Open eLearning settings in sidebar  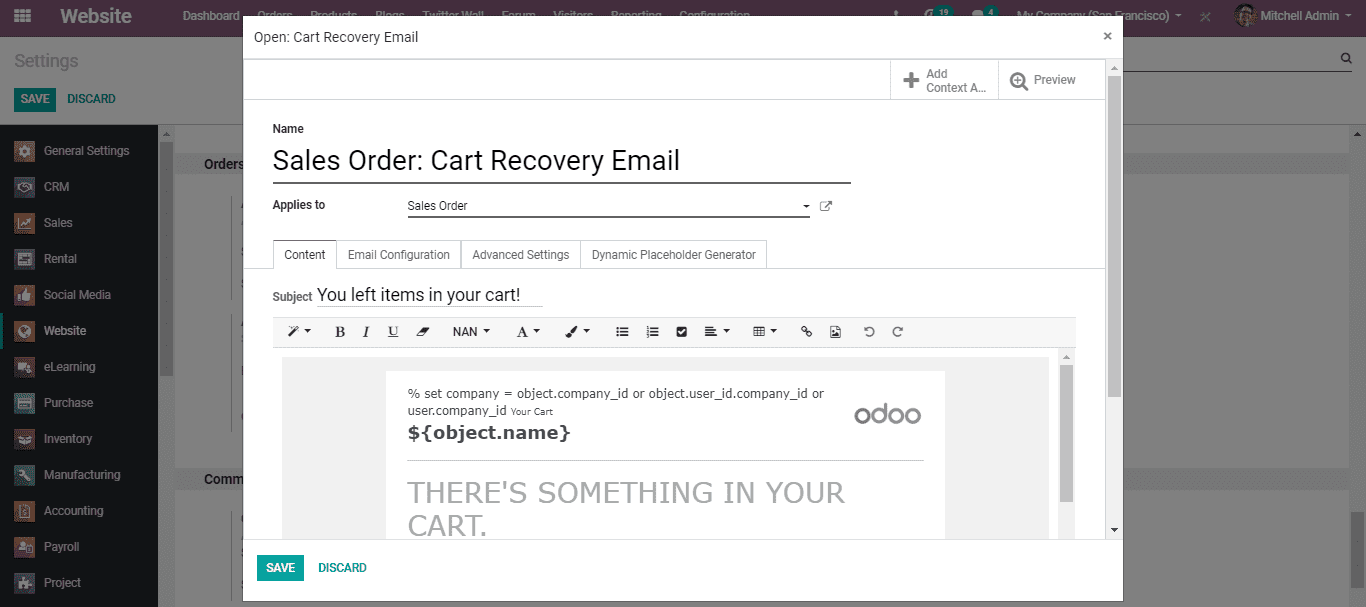tap(79, 367)
